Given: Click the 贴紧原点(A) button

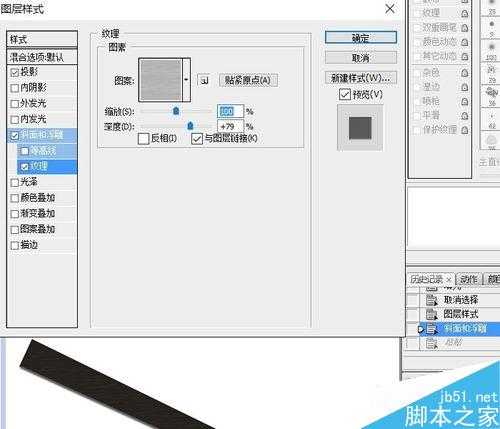Looking at the screenshot, I should click(248, 80).
